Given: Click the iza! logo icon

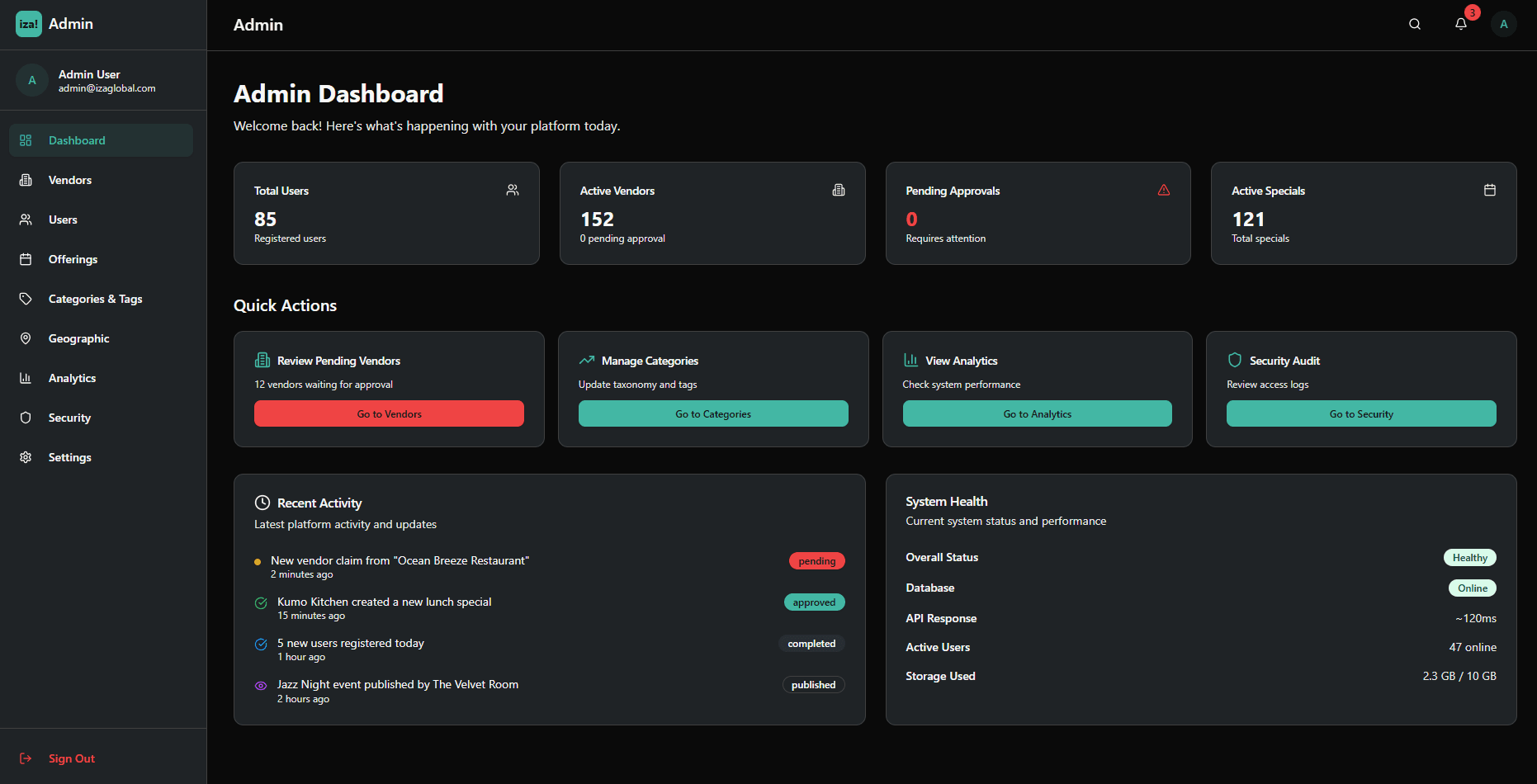Looking at the screenshot, I should pyautogui.click(x=29, y=24).
